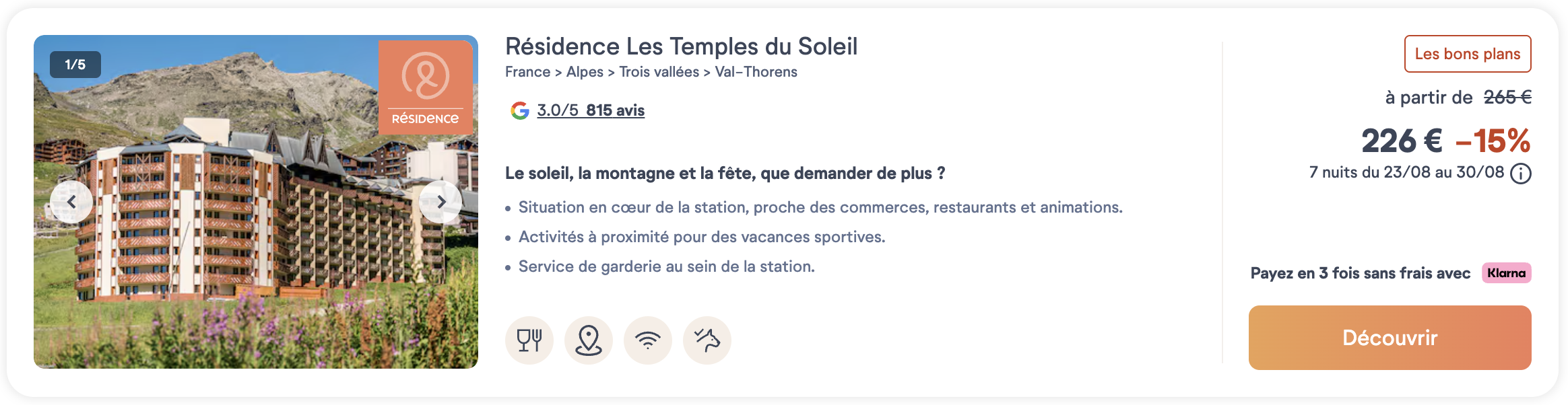Open the Résidence Les Temples du Soleil title
The height and width of the screenshot is (405, 1568).
(x=682, y=46)
